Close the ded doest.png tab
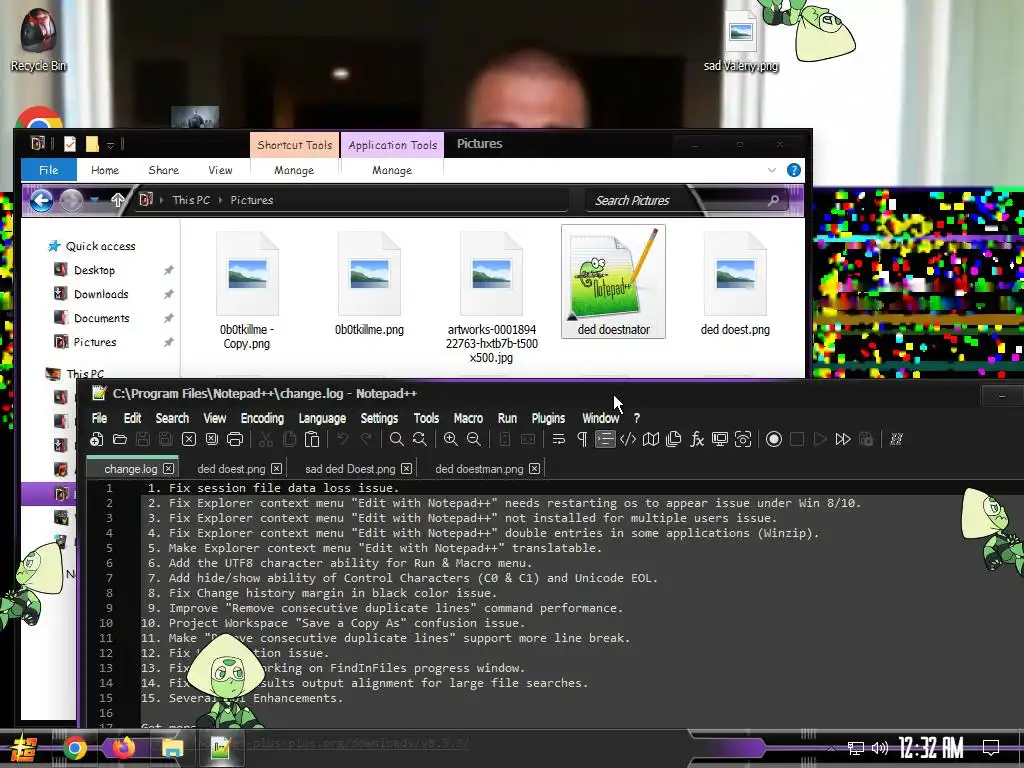The image size is (1024, 768). point(276,469)
